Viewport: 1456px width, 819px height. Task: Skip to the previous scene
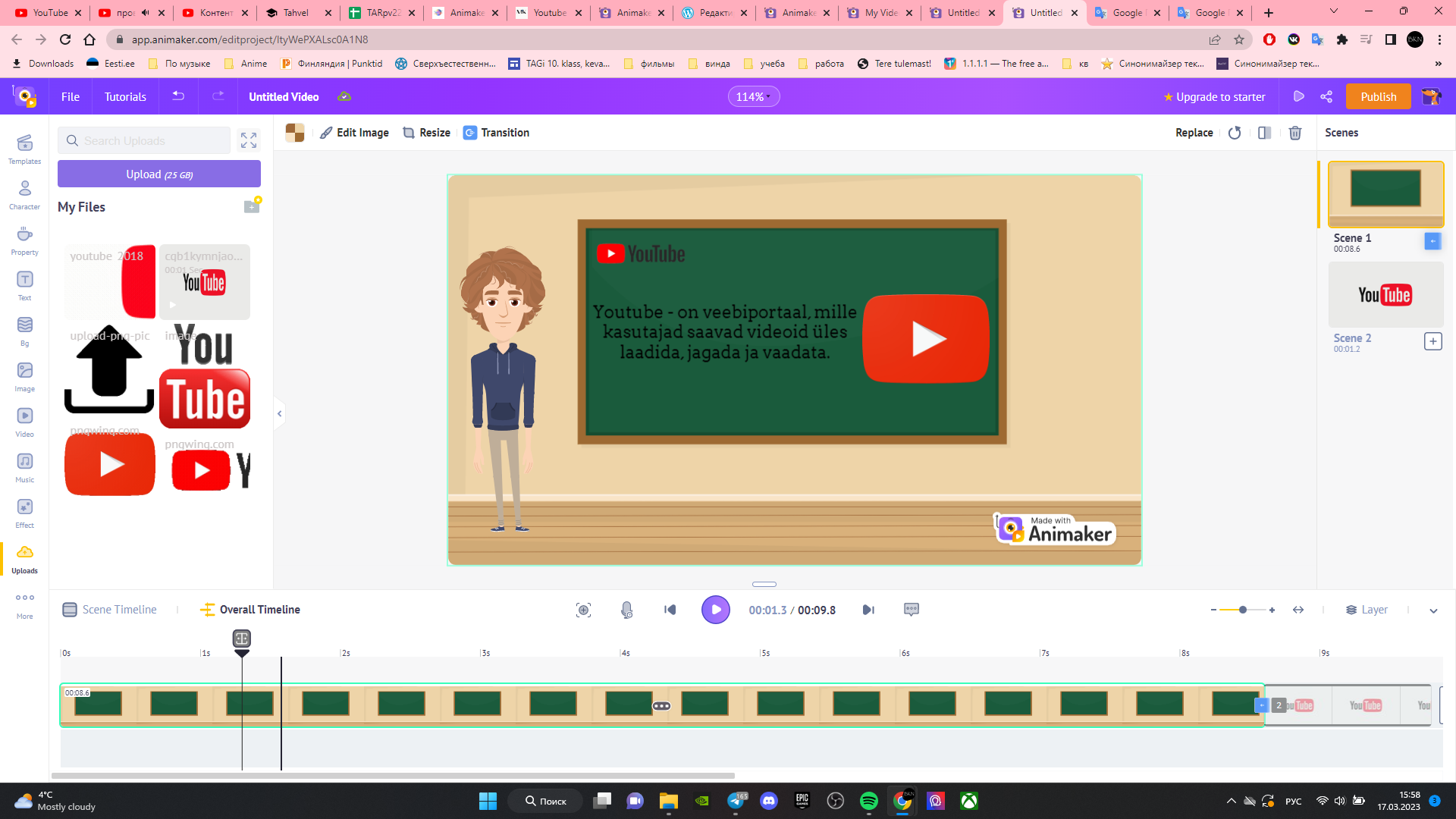click(x=670, y=610)
